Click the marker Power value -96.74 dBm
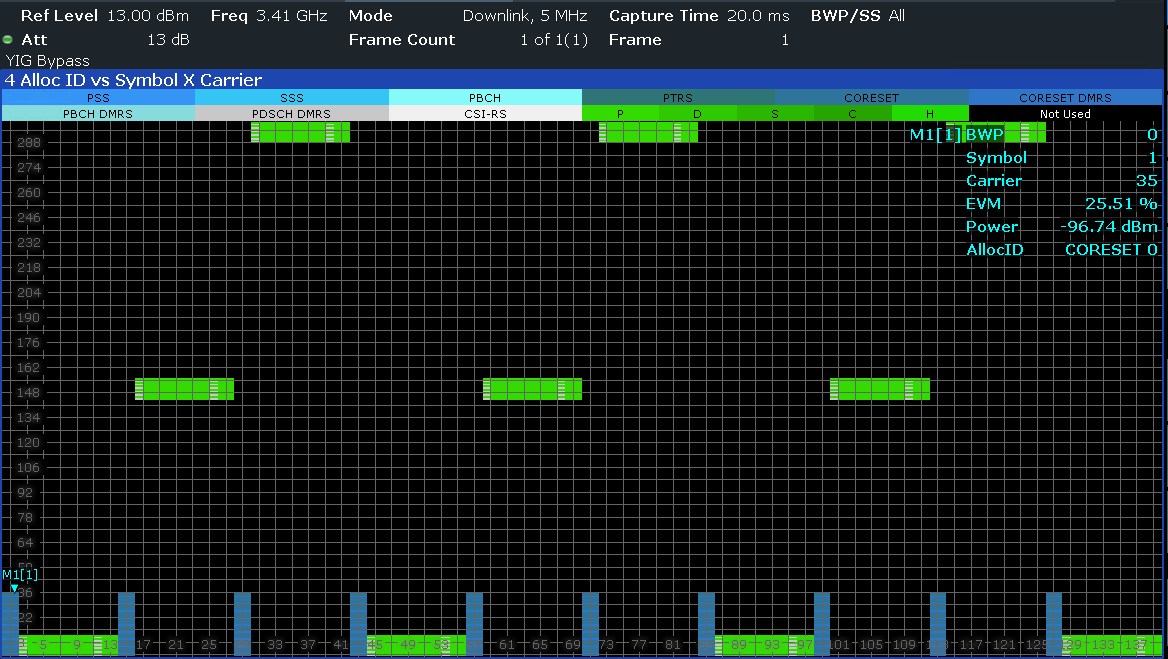This screenshot has width=1168, height=659. [x=1109, y=226]
